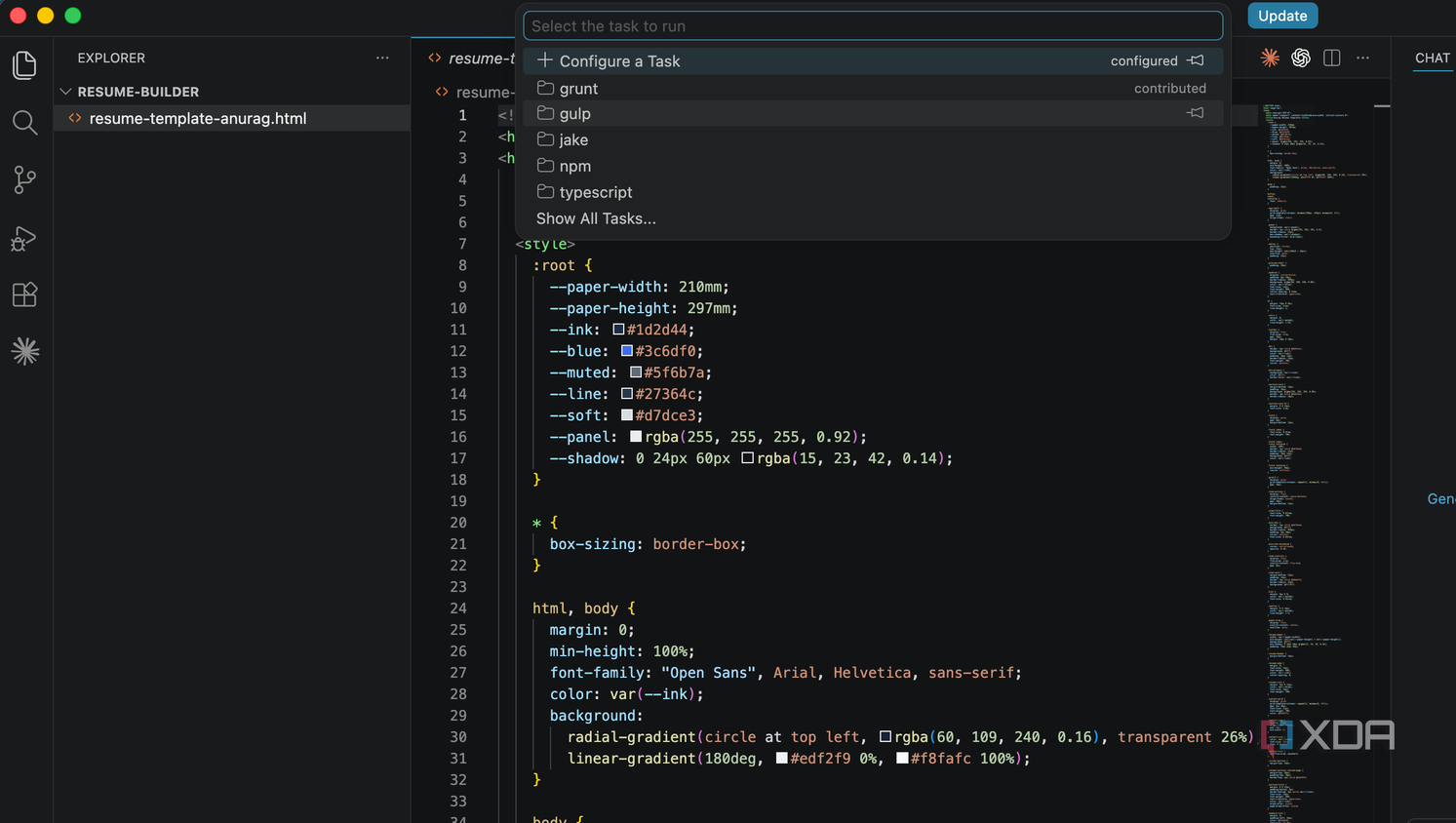Switch to the CHAT panel tab
The height and width of the screenshot is (823, 1456).
point(1433,58)
